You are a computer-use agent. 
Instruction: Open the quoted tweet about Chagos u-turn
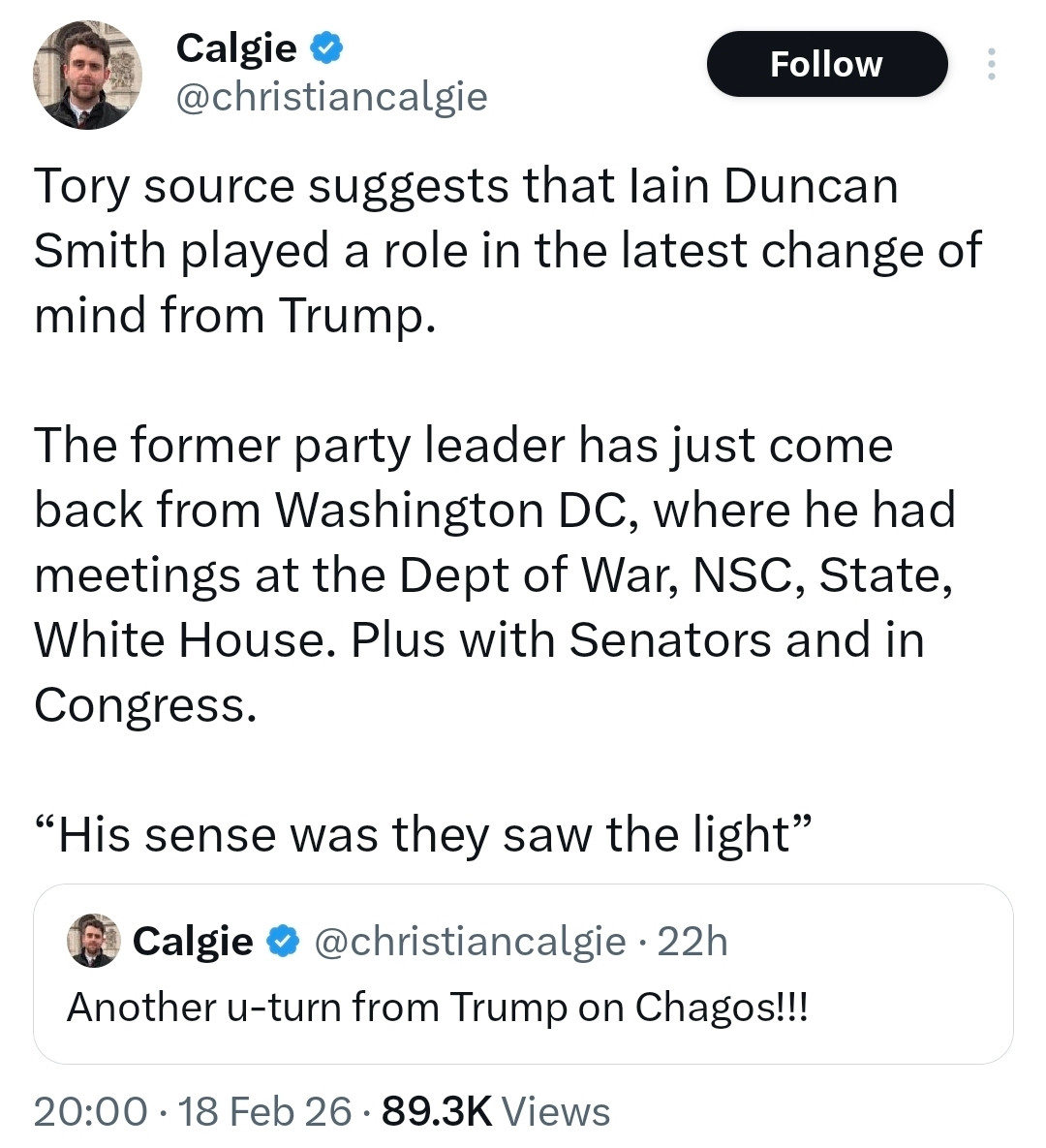tap(523, 1008)
